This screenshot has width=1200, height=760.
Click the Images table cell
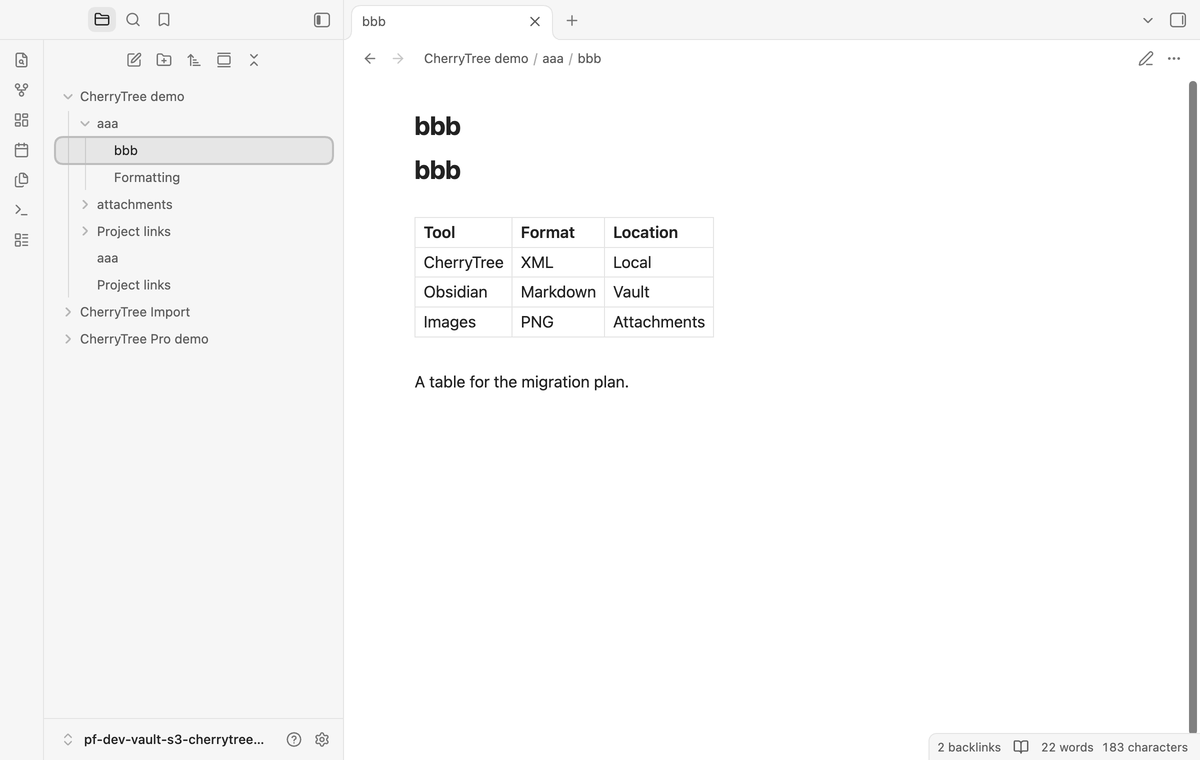point(463,322)
